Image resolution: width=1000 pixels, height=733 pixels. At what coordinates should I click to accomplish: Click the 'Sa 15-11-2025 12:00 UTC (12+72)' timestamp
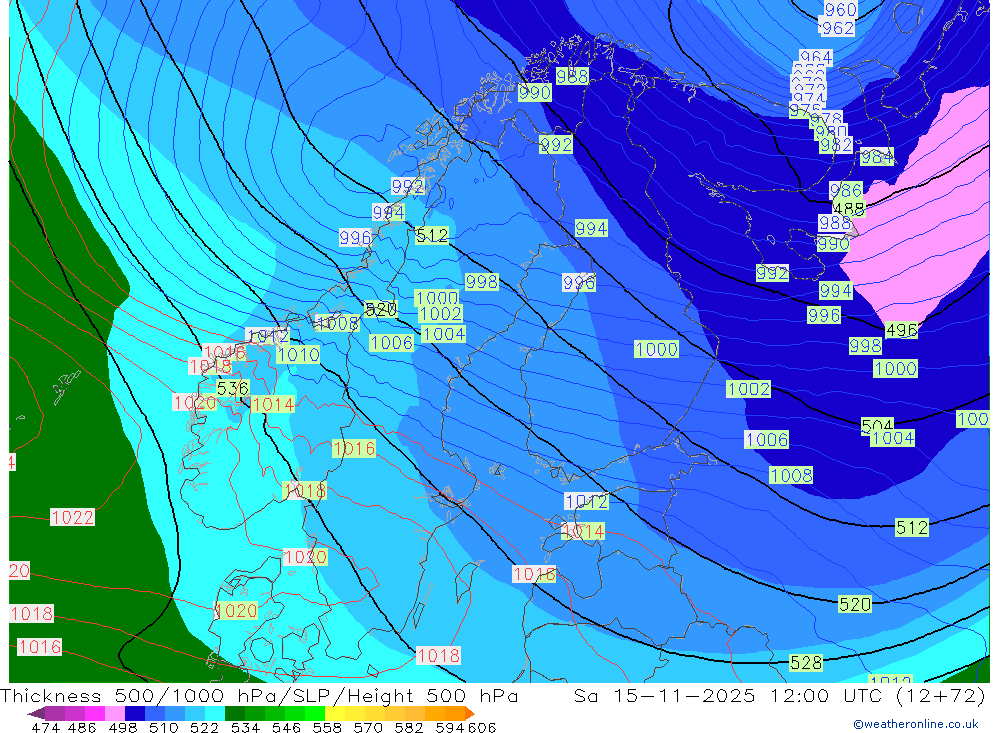pyautogui.click(x=779, y=696)
